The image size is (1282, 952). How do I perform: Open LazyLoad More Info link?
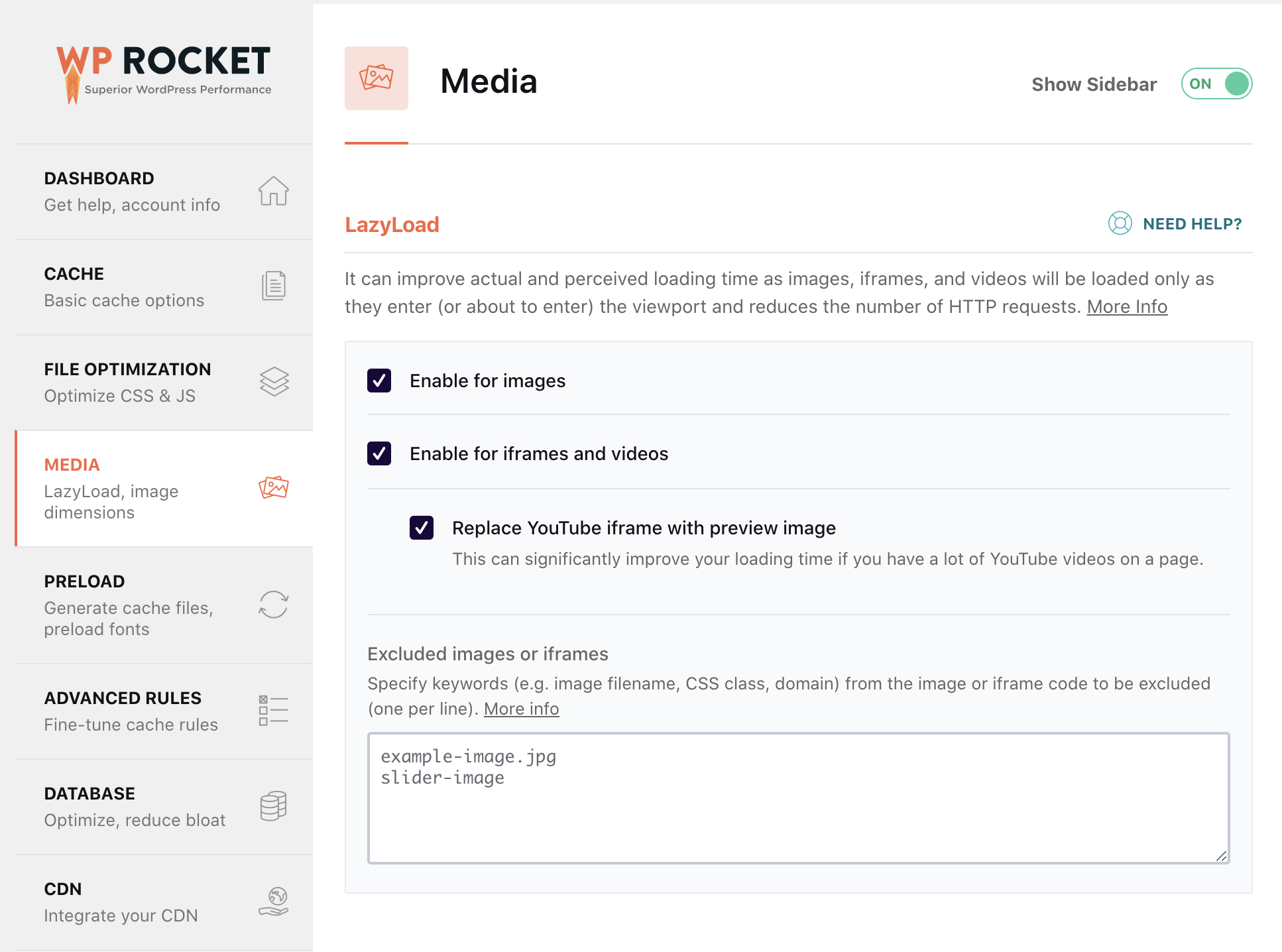[x=1127, y=307]
